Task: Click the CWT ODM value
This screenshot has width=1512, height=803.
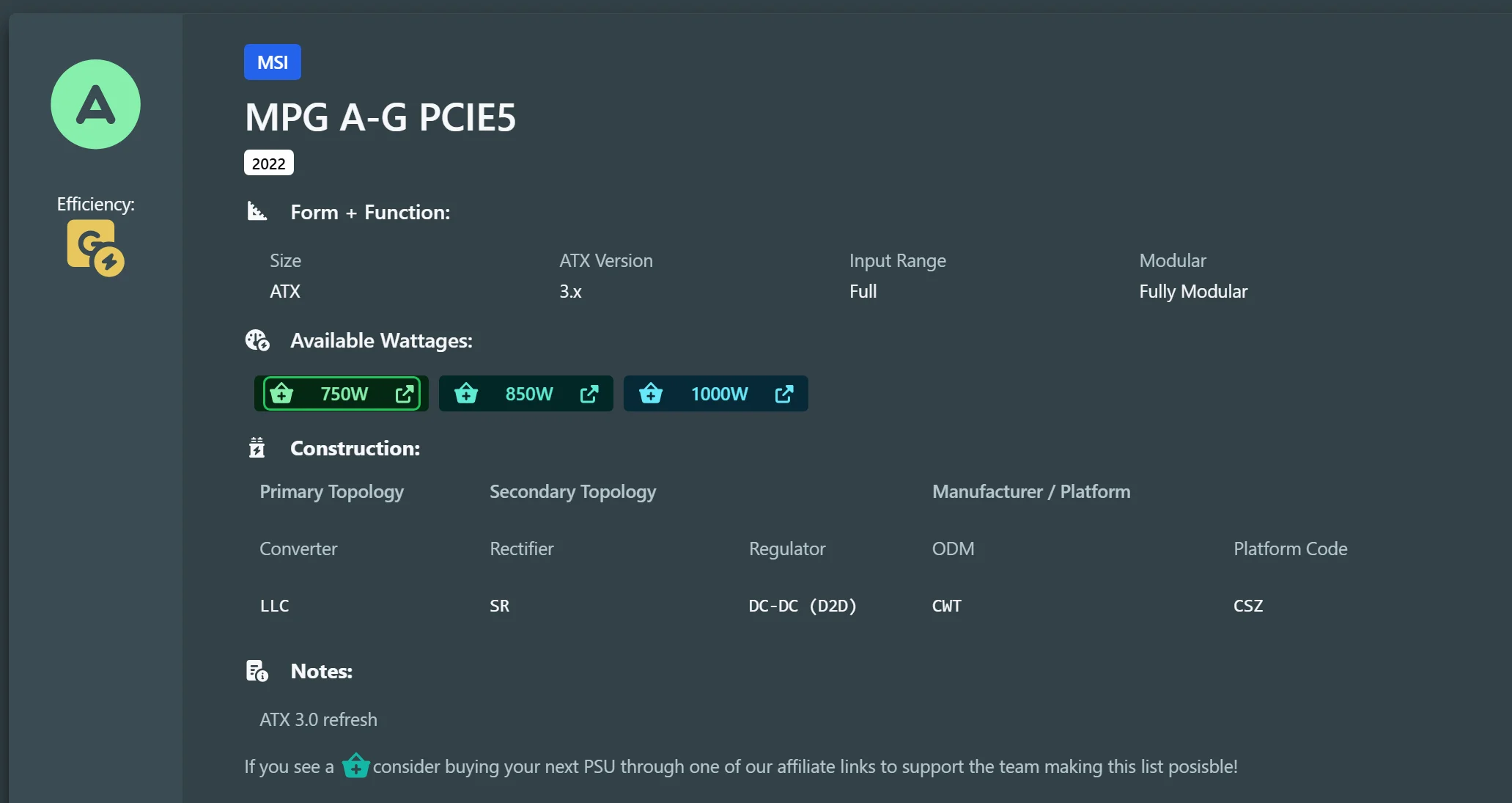Action: point(946,606)
